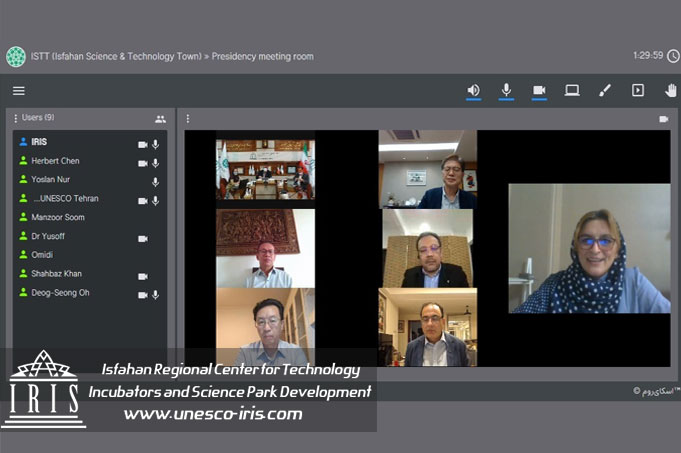The image size is (681, 453).
Task: Select Herbert Chen in users list
Action: click(x=55, y=161)
